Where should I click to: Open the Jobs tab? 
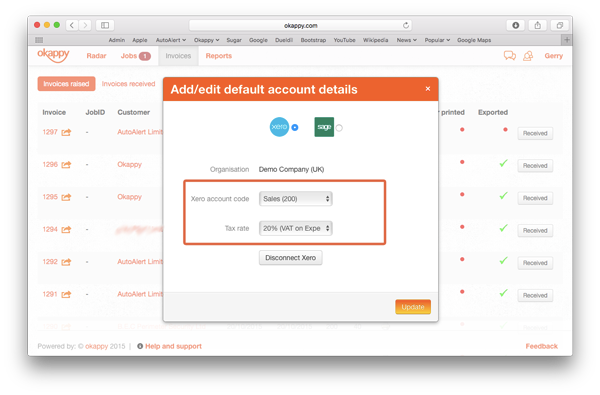click(x=135, y=56)
